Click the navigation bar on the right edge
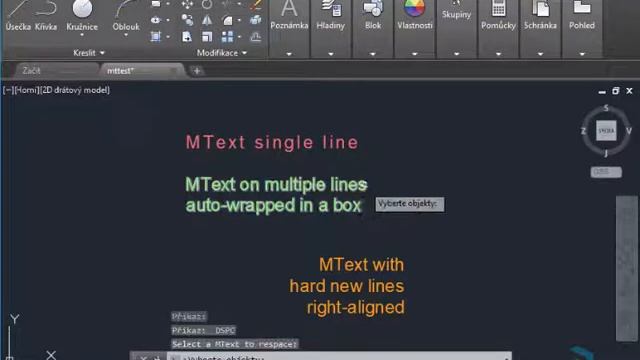The width and height of the screenshot is (640, 360). point(627,268)
